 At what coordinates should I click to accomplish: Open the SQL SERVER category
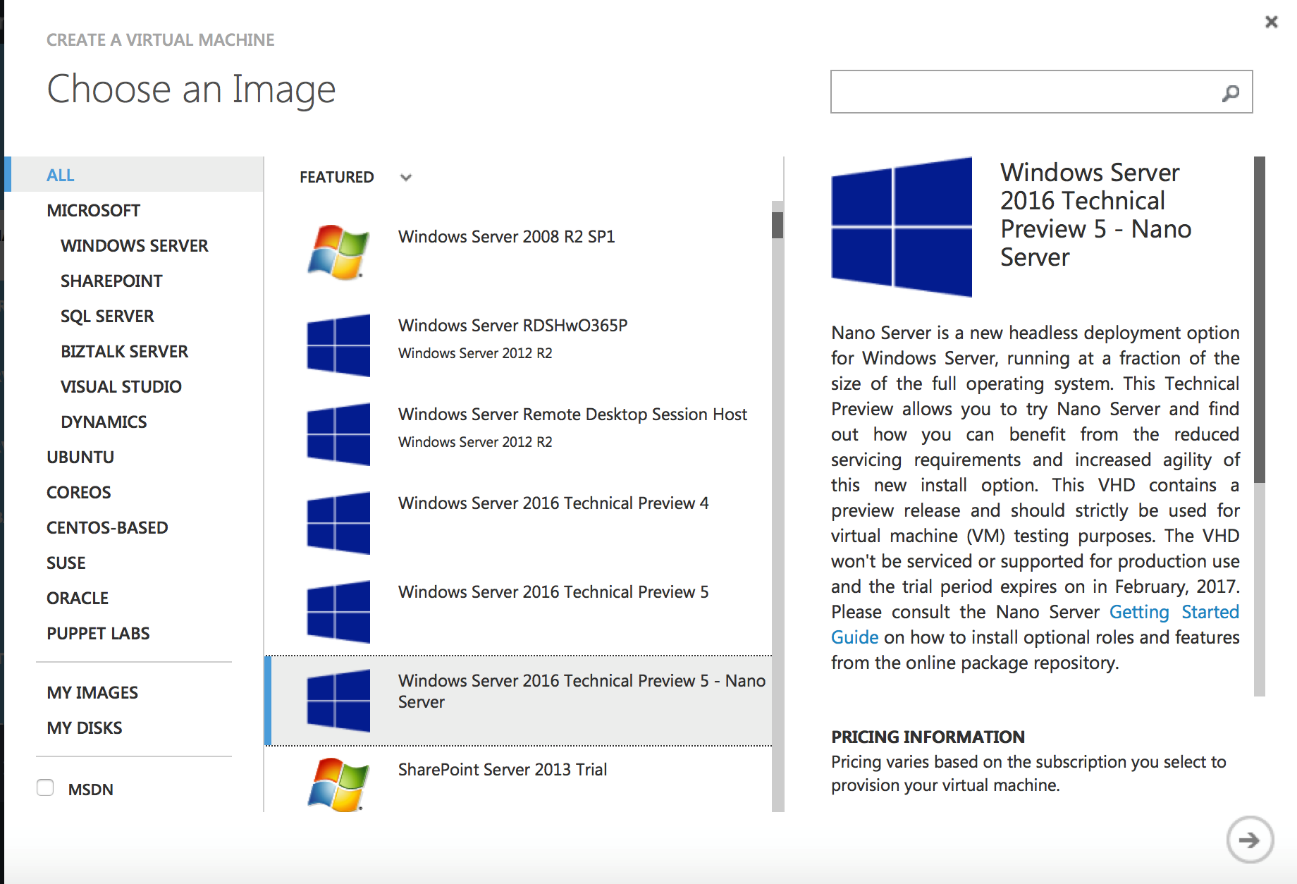click(x=107, y=316)
